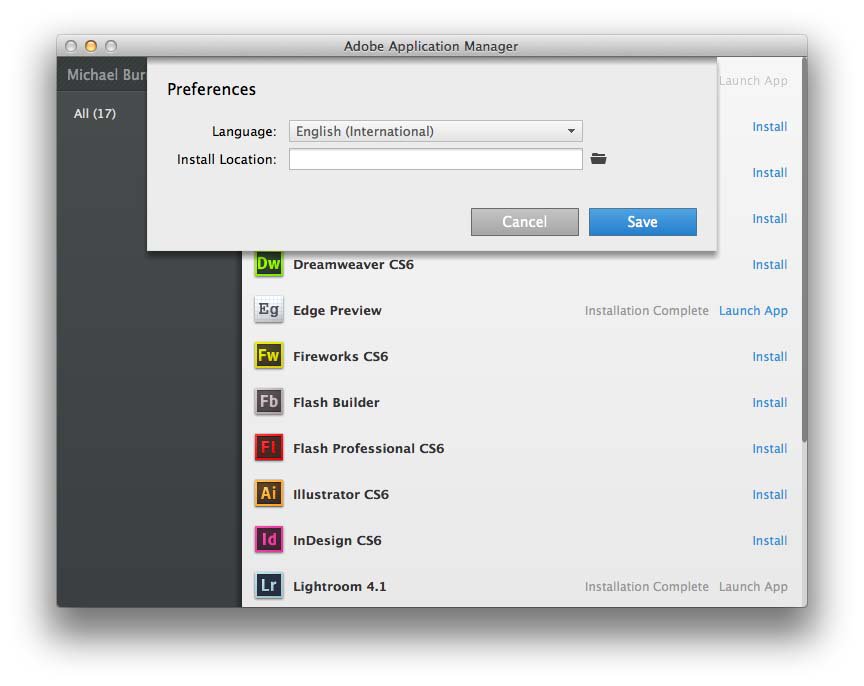Click the Dreamweaver CS6 app icon
Viewport: 864px width, 686px height.
pos(268,265)
